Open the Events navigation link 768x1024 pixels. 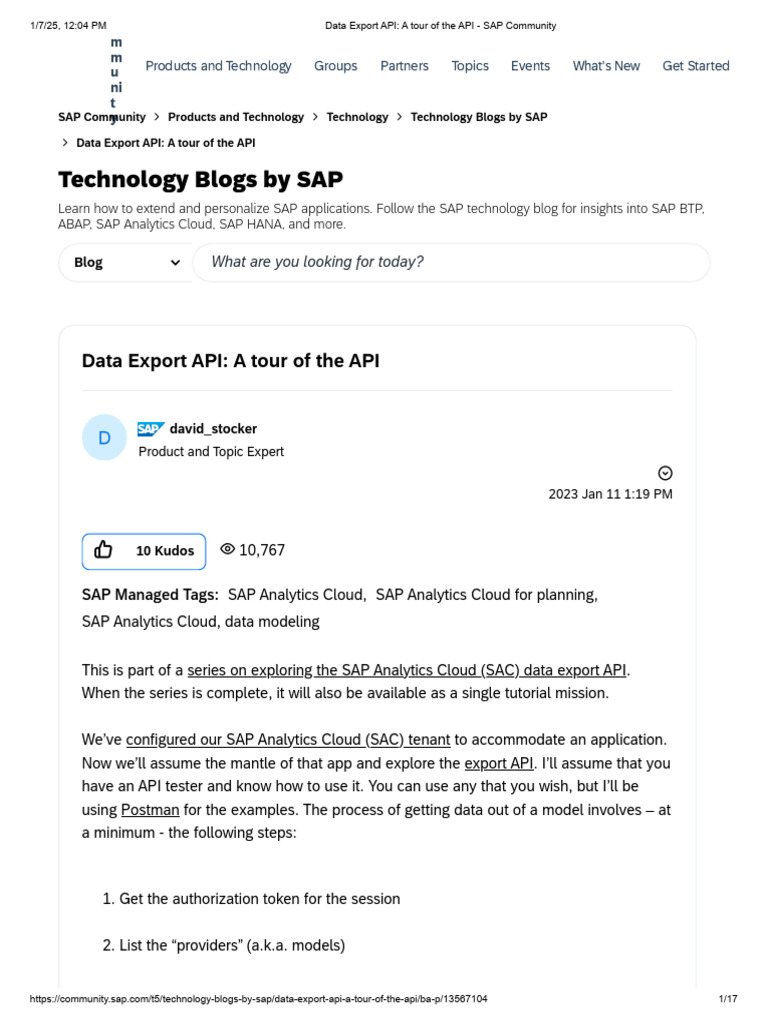(530, 66)
